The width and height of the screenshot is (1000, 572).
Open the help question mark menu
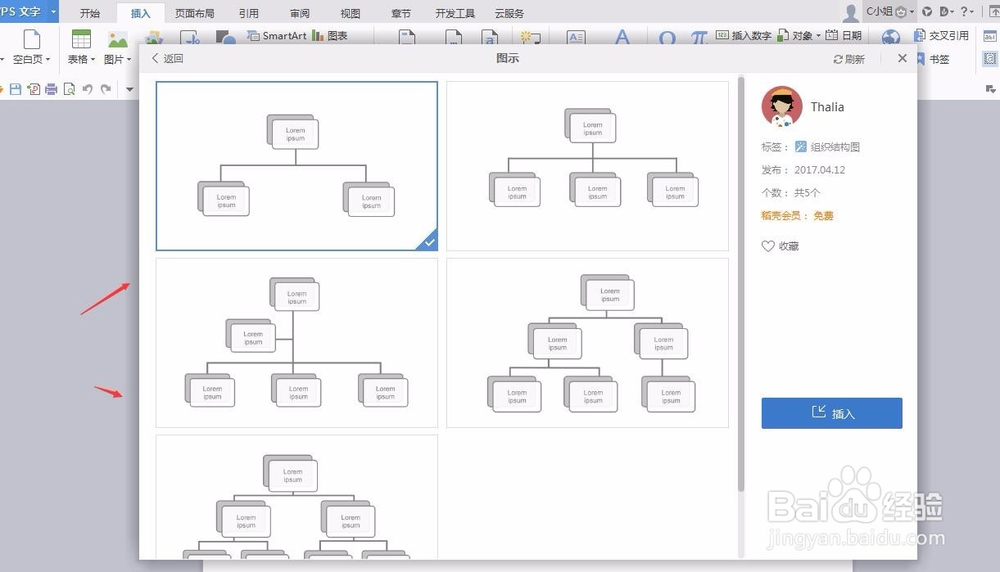tap(967, 11)
